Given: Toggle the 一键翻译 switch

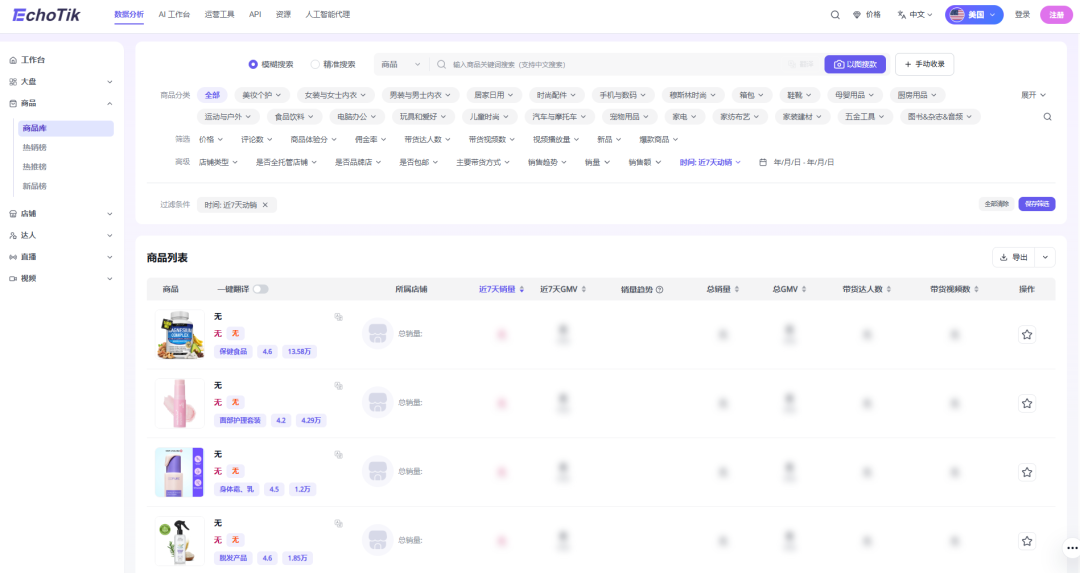Looking at the screenshot, I should pos(260,289).
